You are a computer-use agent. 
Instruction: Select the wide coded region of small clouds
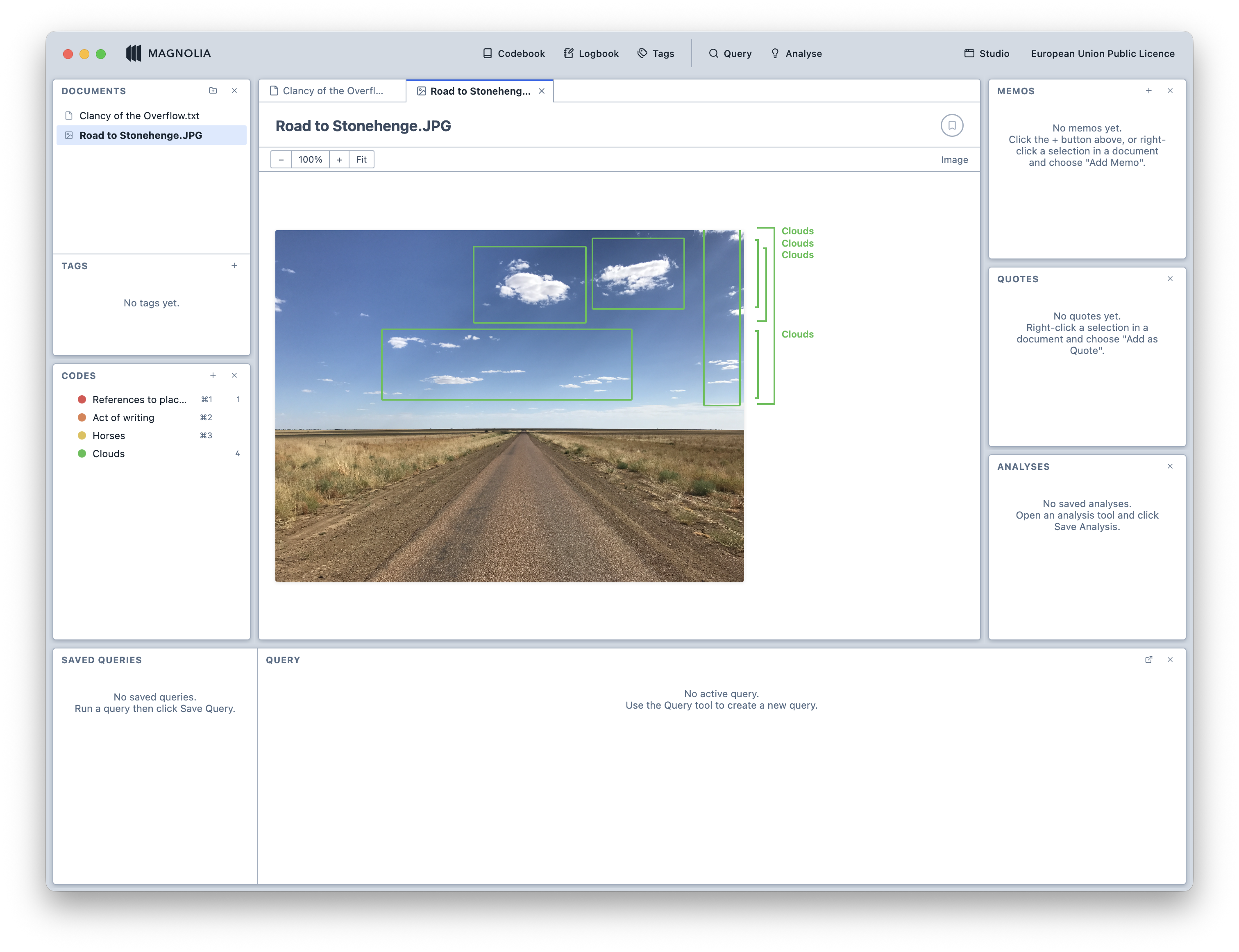coord(507,365)
